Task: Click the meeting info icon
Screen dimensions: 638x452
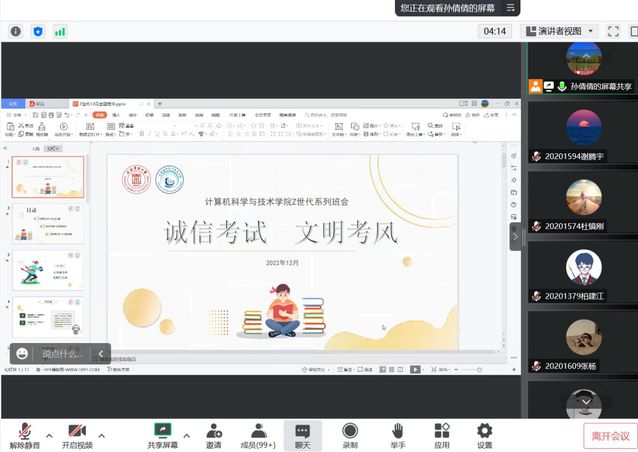Action: point(15,31)
